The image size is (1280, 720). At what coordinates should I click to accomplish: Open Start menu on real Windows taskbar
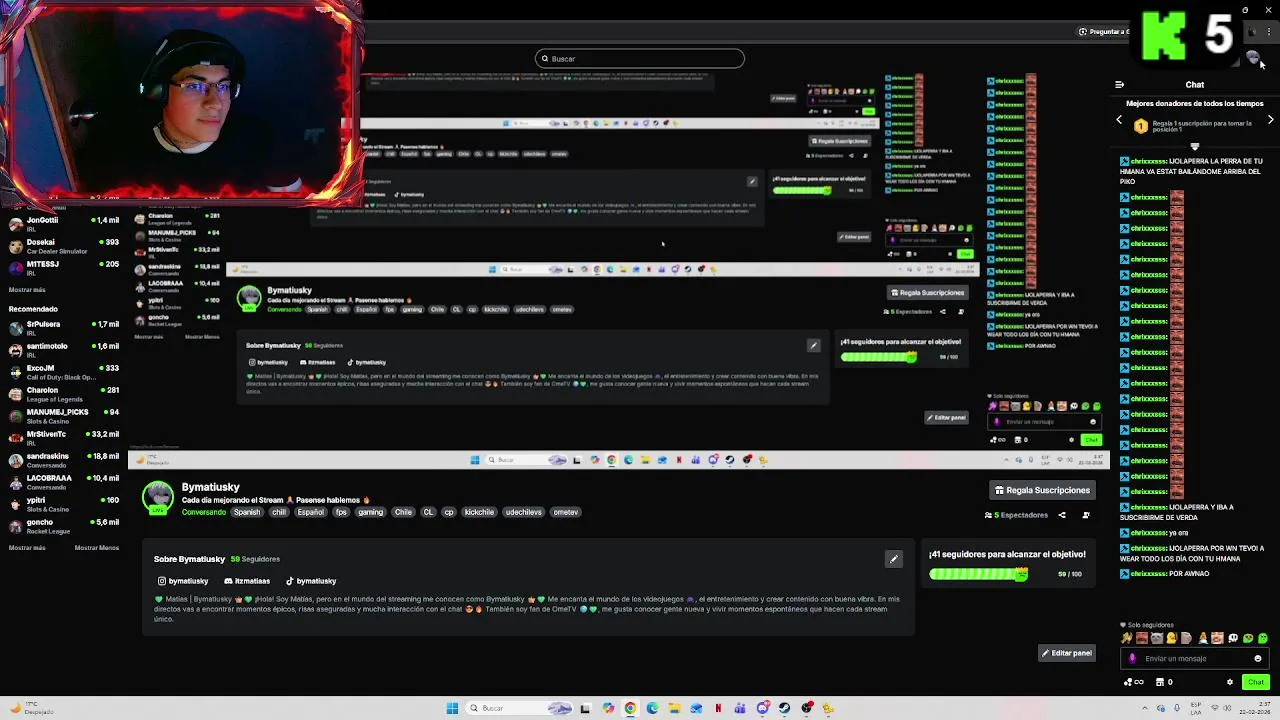(x=452, y=708)
